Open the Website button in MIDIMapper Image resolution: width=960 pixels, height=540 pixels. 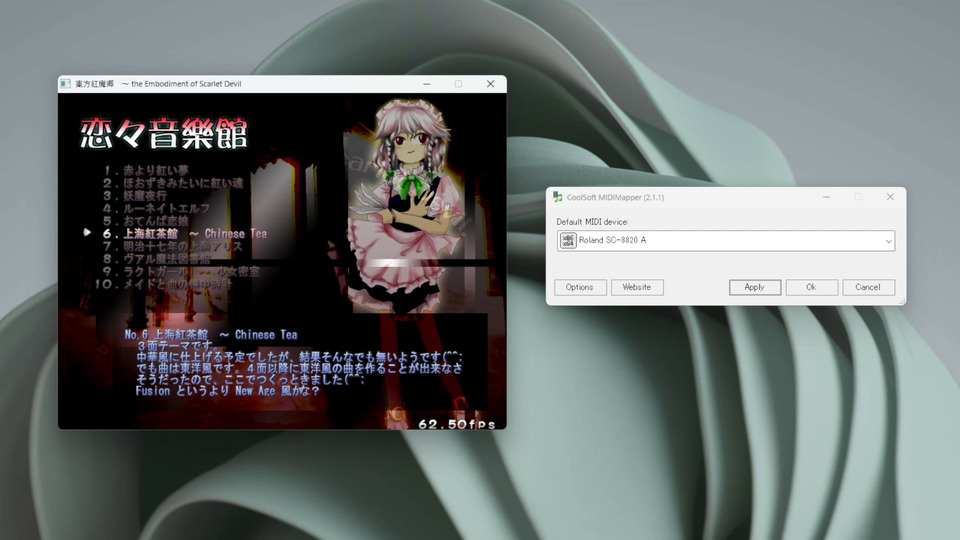pyautogui.click(x=637, y=287)
